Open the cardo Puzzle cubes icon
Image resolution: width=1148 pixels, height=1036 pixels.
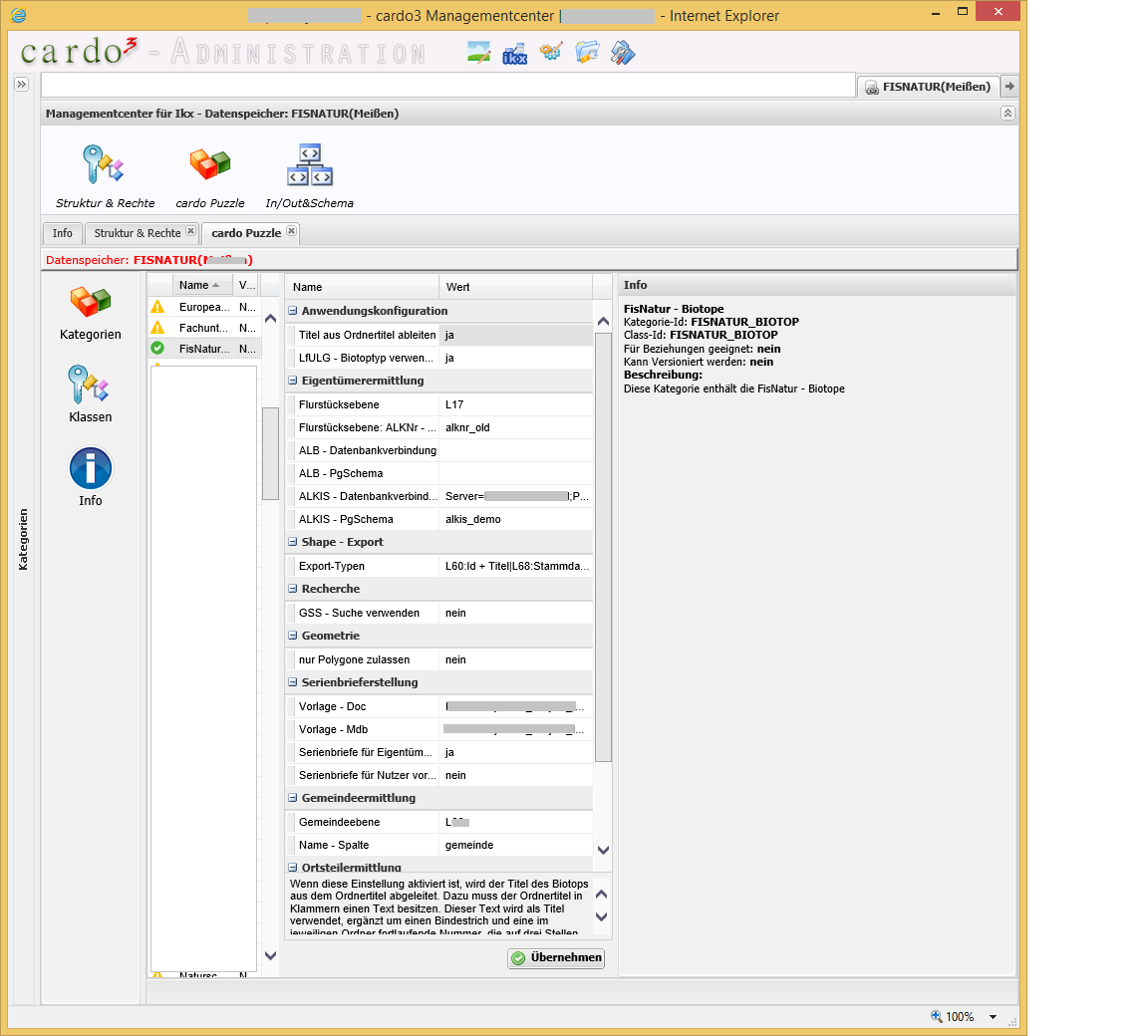(x=210, y=165)
